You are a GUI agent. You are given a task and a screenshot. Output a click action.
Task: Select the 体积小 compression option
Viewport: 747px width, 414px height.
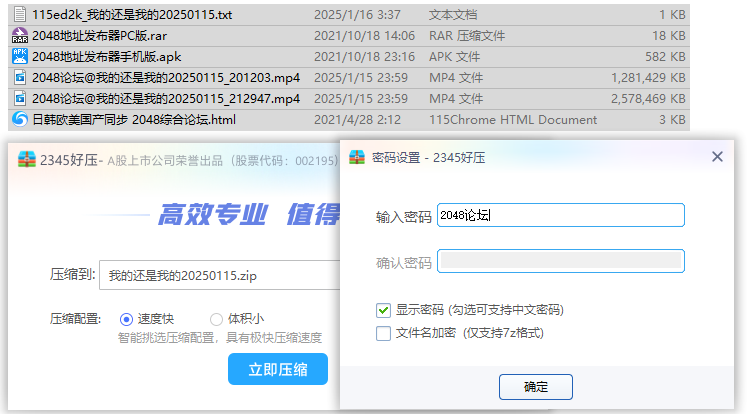coord(216,319)
